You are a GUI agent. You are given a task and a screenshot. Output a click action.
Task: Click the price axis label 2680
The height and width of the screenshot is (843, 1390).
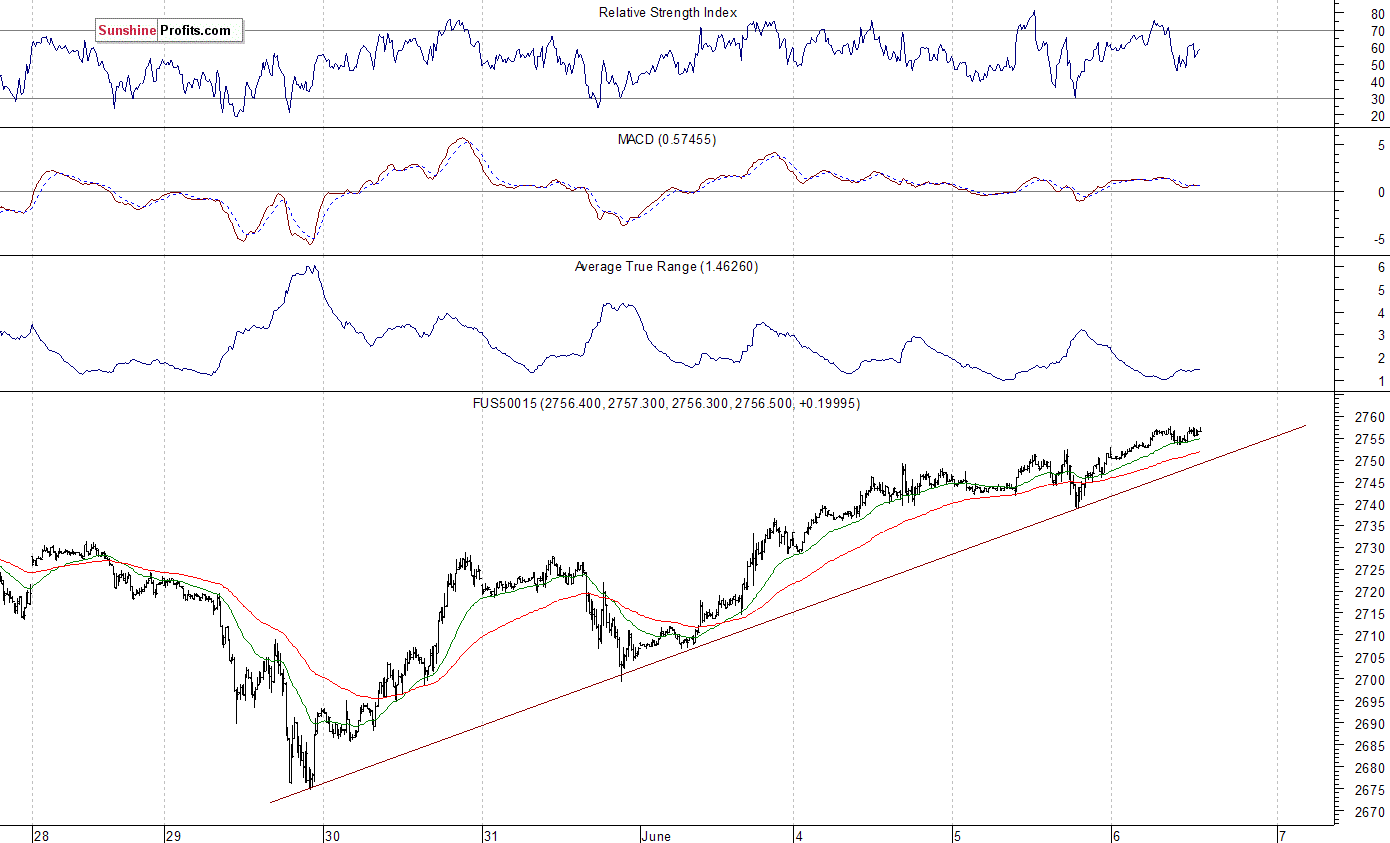[x=1370, y=768]
